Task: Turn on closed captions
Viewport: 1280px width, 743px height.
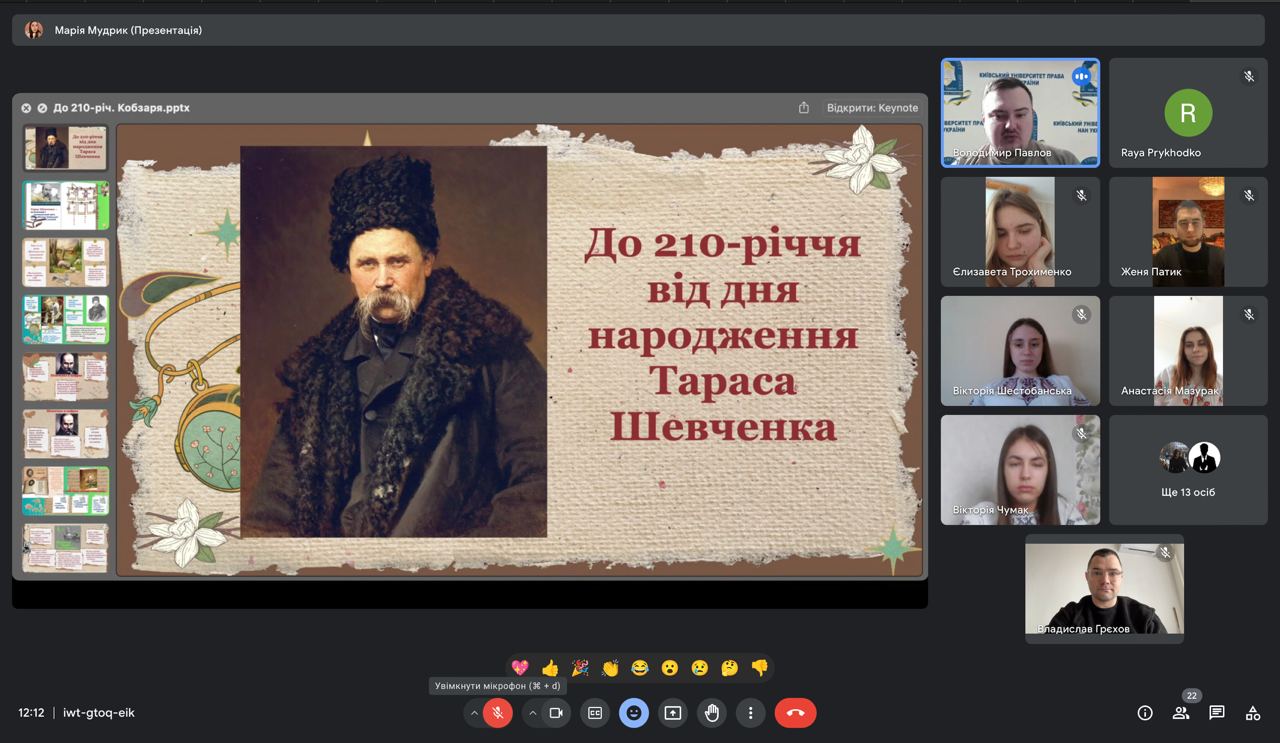Action: pos(595,713)
